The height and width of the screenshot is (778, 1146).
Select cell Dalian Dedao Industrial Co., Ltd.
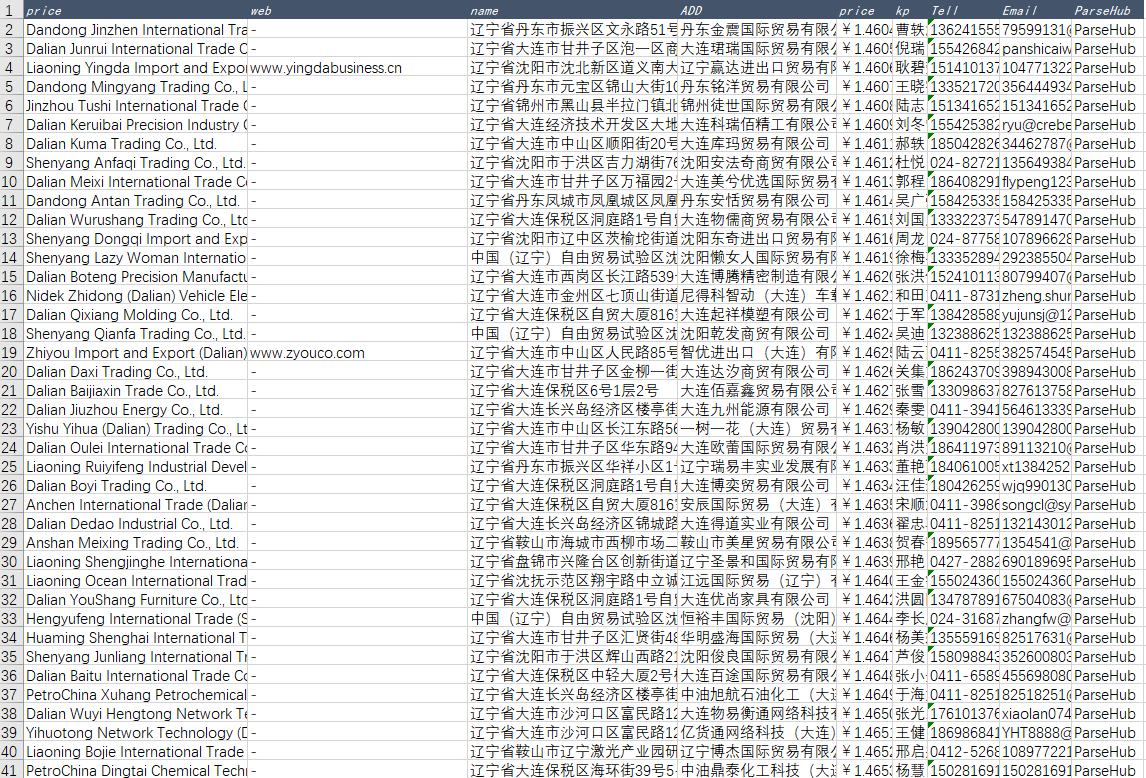coord(136,524)
